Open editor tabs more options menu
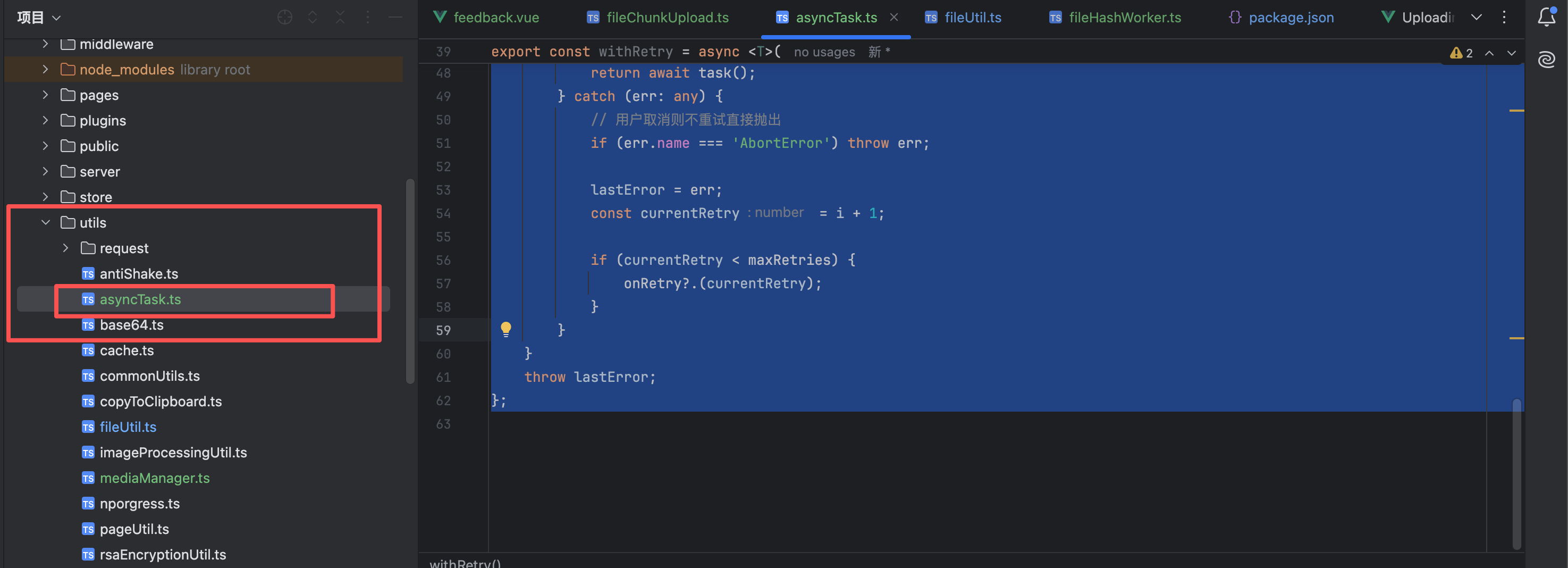This screenshot has height=568, width=1568. (x=1504, y=17)
